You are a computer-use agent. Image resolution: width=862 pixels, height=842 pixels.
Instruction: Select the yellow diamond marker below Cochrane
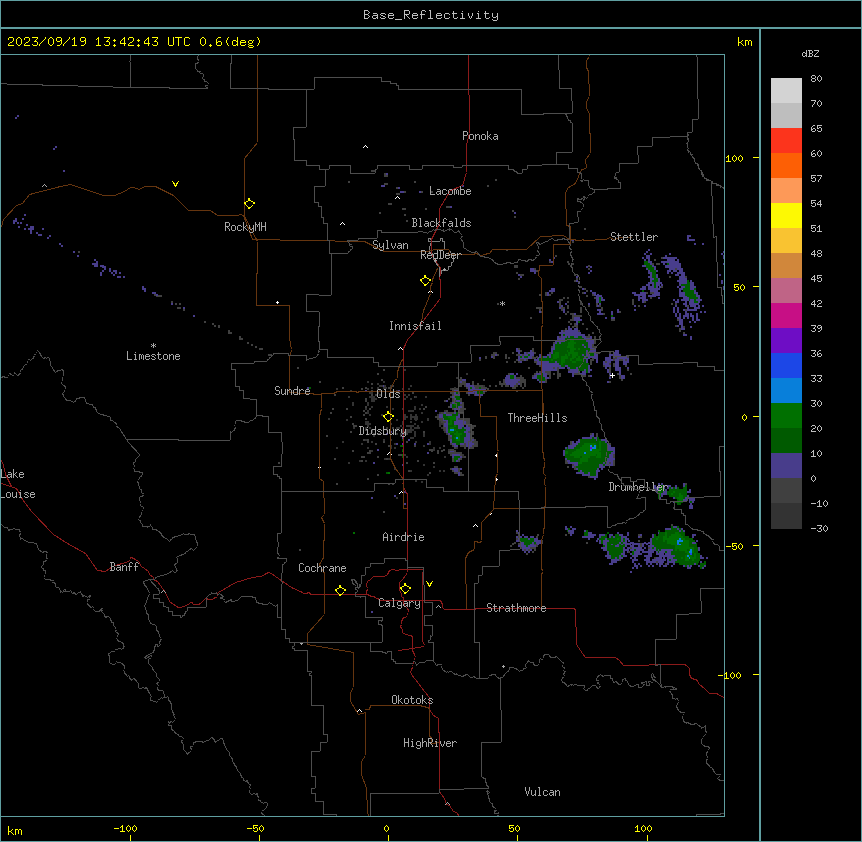(x=340, y=590)
